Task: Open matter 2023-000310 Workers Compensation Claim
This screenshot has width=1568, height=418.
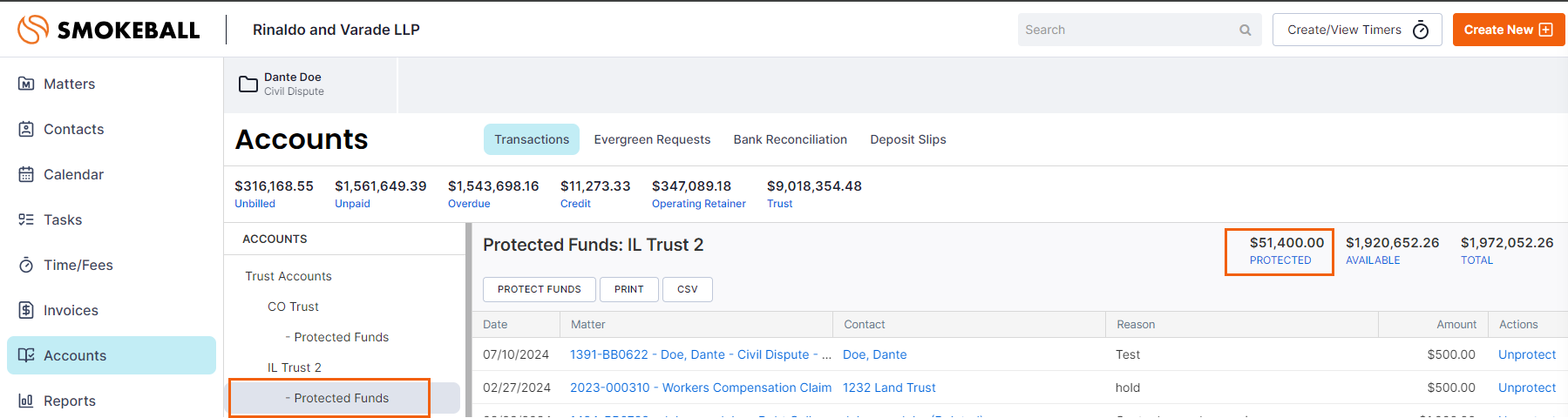Action: 701,388
